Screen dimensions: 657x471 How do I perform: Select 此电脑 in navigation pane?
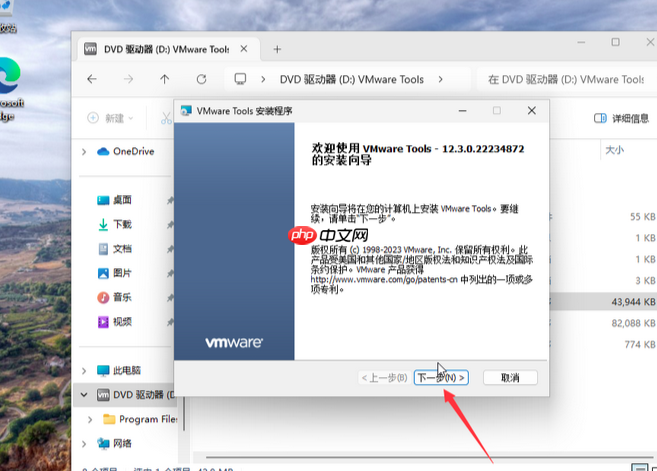coord(119,370)
